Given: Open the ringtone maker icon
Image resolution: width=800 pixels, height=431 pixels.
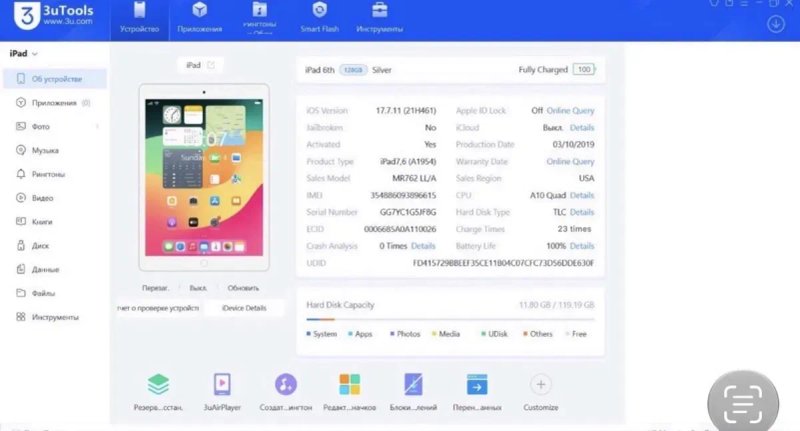Looking at the screenshot, I should [286, 385].
